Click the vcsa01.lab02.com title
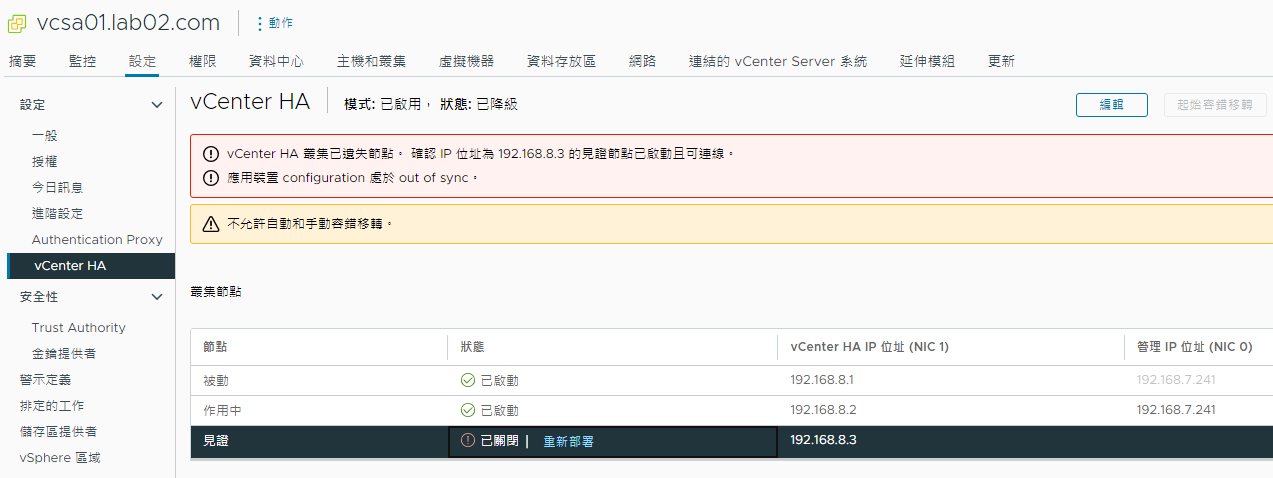 [x=128, y=22]
